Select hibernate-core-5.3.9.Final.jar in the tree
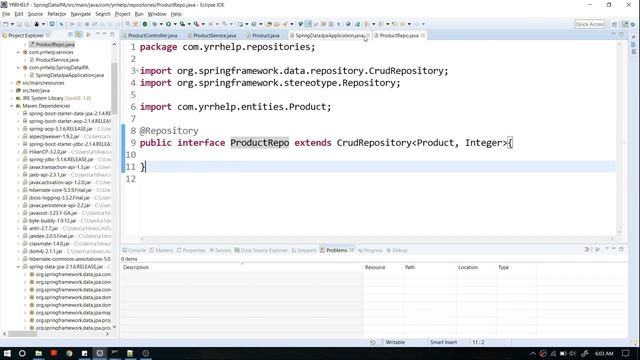 coord(60,190)
